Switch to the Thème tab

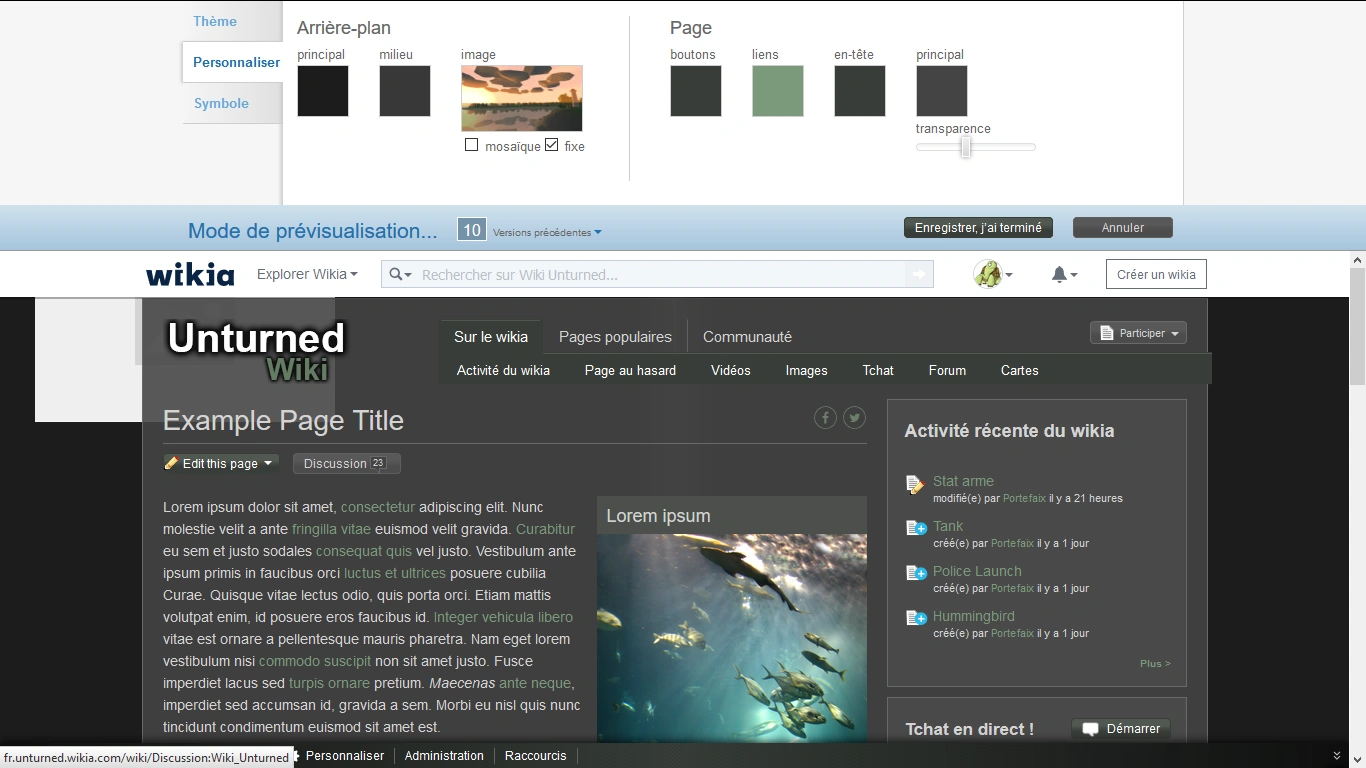(215, 21)
